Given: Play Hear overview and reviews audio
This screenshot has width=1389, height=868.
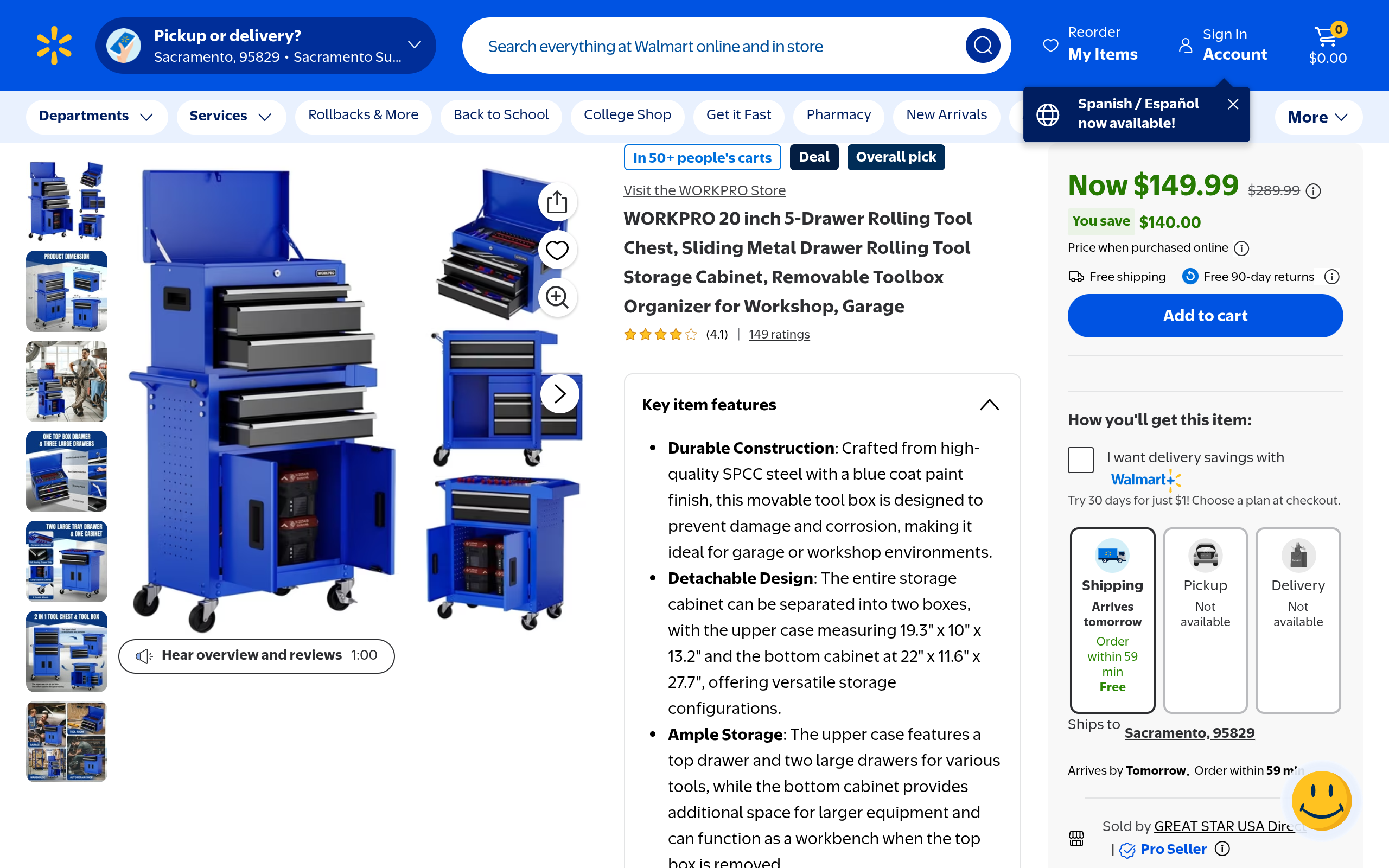Looking at the screenshot, I should (257, 655).
